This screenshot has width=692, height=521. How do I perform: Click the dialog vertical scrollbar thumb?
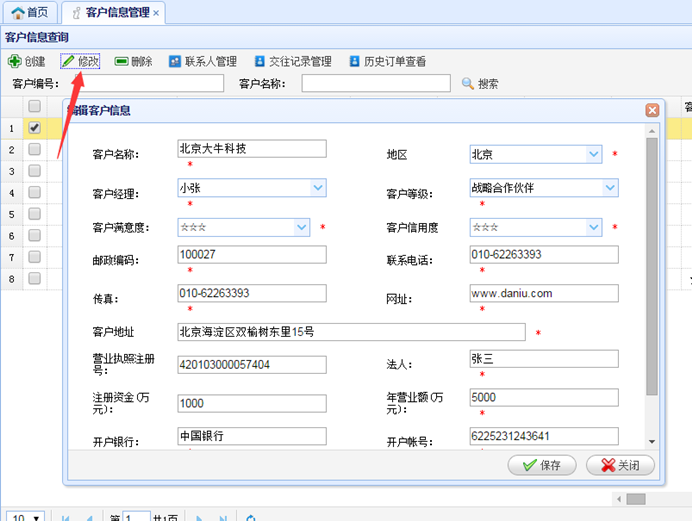[652, 266]
